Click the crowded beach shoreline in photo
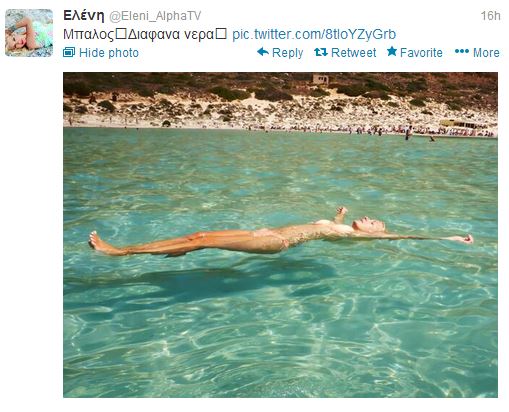 point(281,128)
